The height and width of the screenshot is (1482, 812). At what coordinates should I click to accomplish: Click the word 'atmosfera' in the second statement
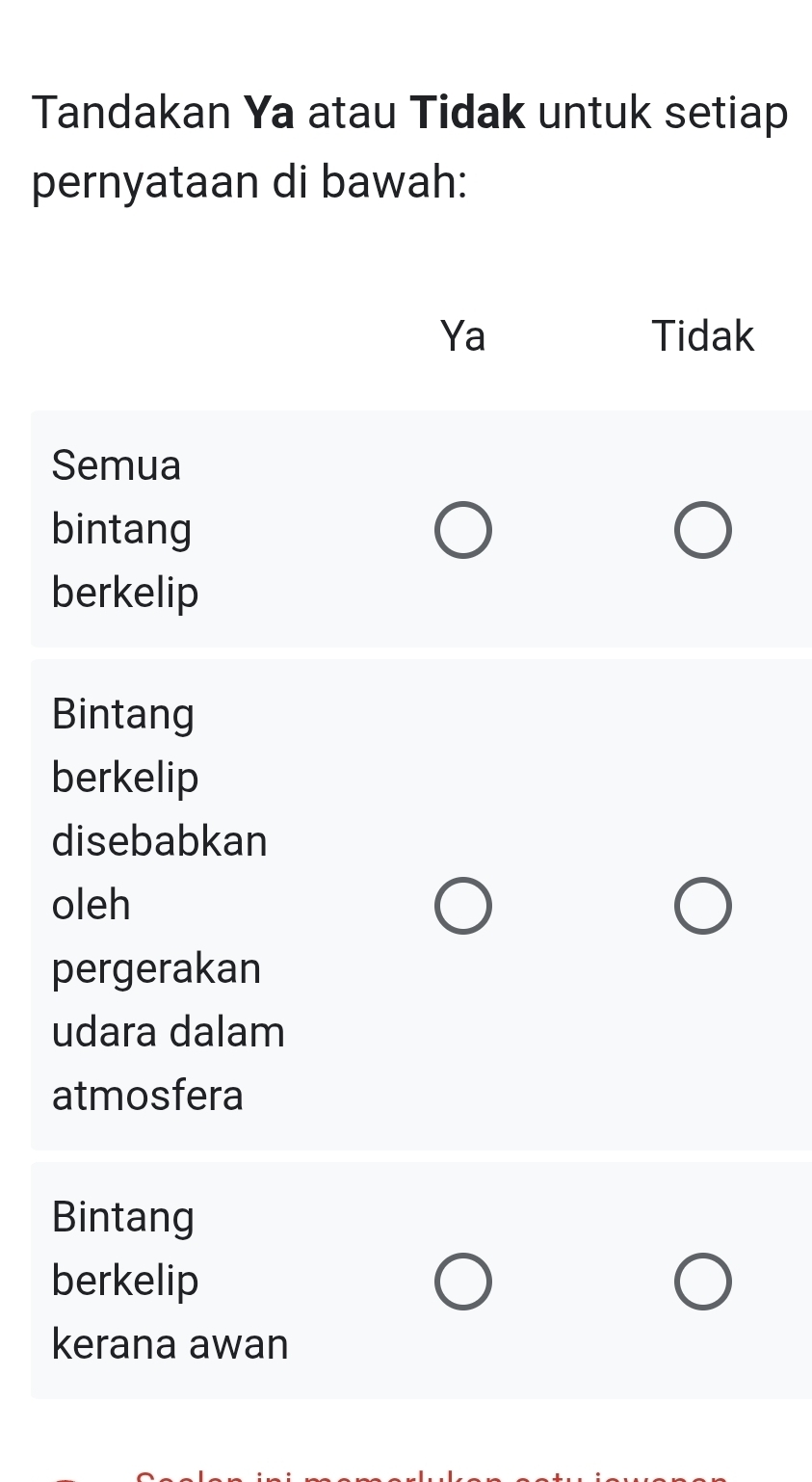[148, 1096]
